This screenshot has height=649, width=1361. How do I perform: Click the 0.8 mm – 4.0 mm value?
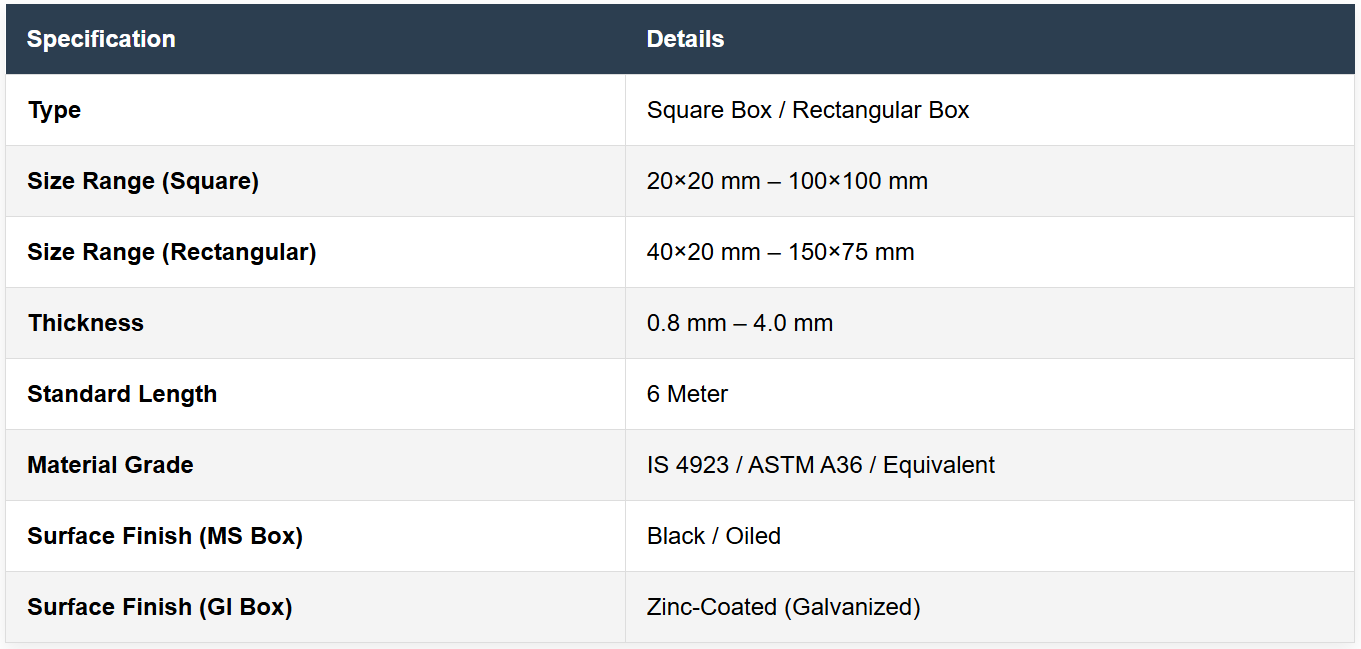pos(740,323)
